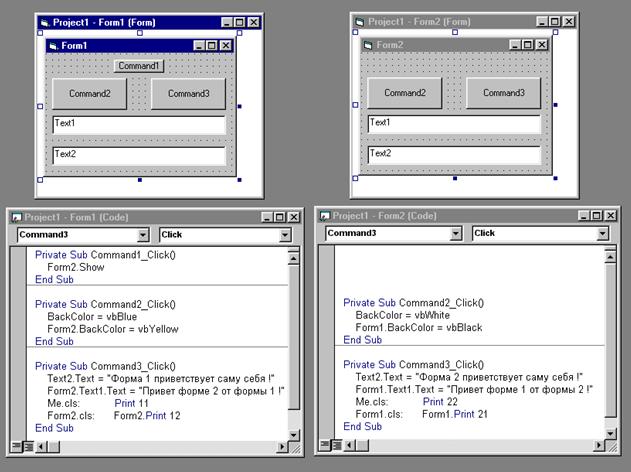Toggle Procedure View in Form1 code window

pyautogui.click(x=16, y=446)
